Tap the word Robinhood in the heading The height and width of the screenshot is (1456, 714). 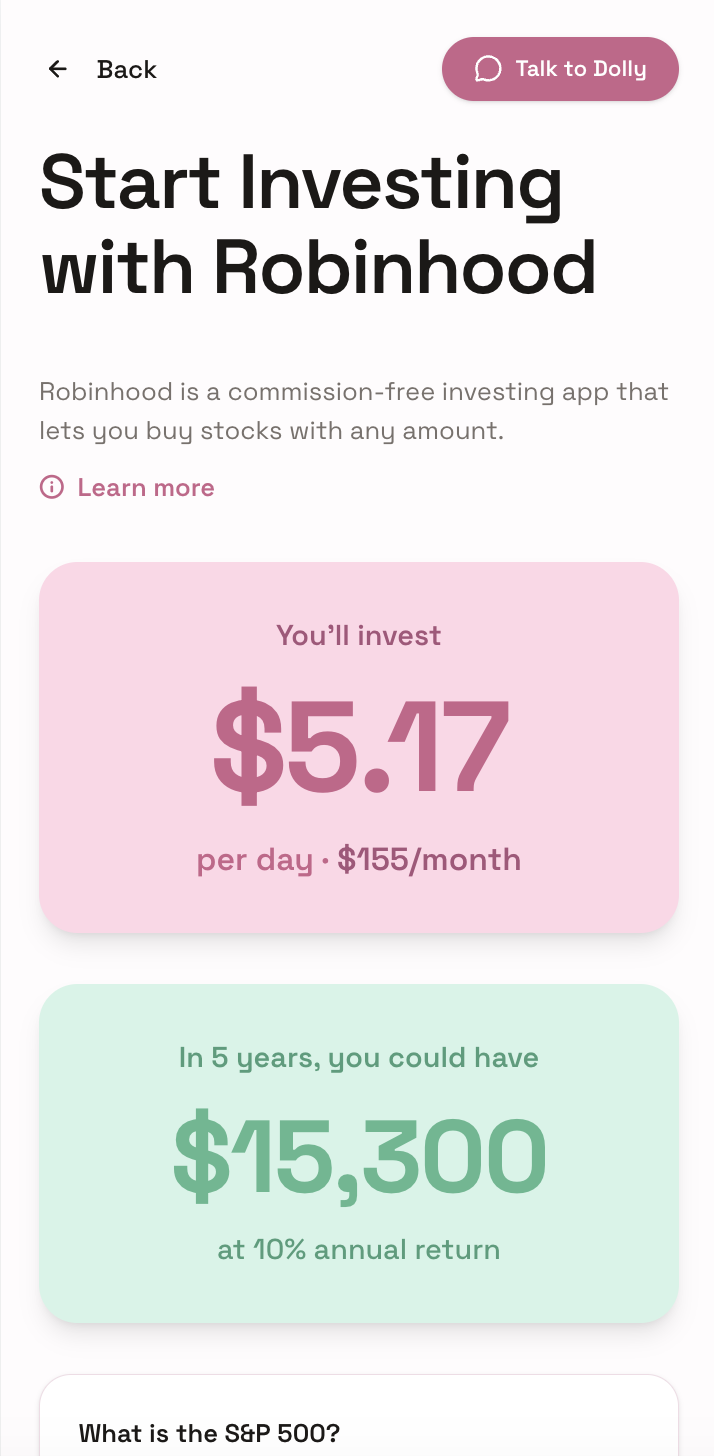pos(405,268)
